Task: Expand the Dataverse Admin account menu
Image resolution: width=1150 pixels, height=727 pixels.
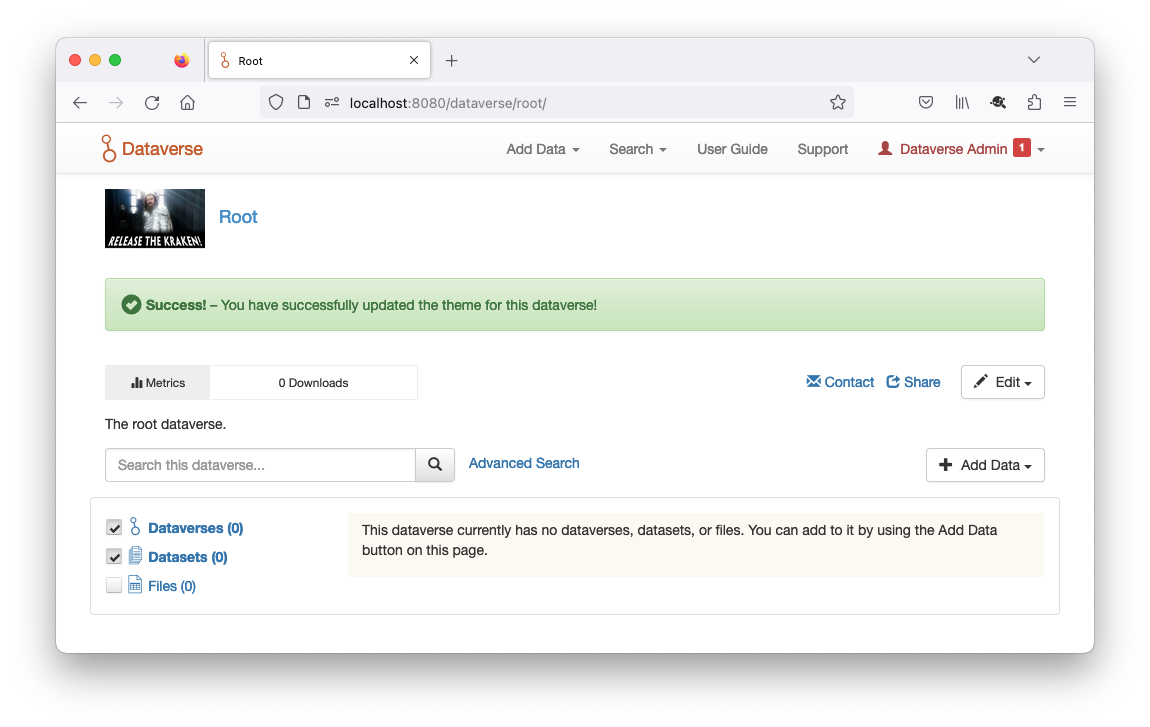Action: pyautogui.click(x=960, y=149)
